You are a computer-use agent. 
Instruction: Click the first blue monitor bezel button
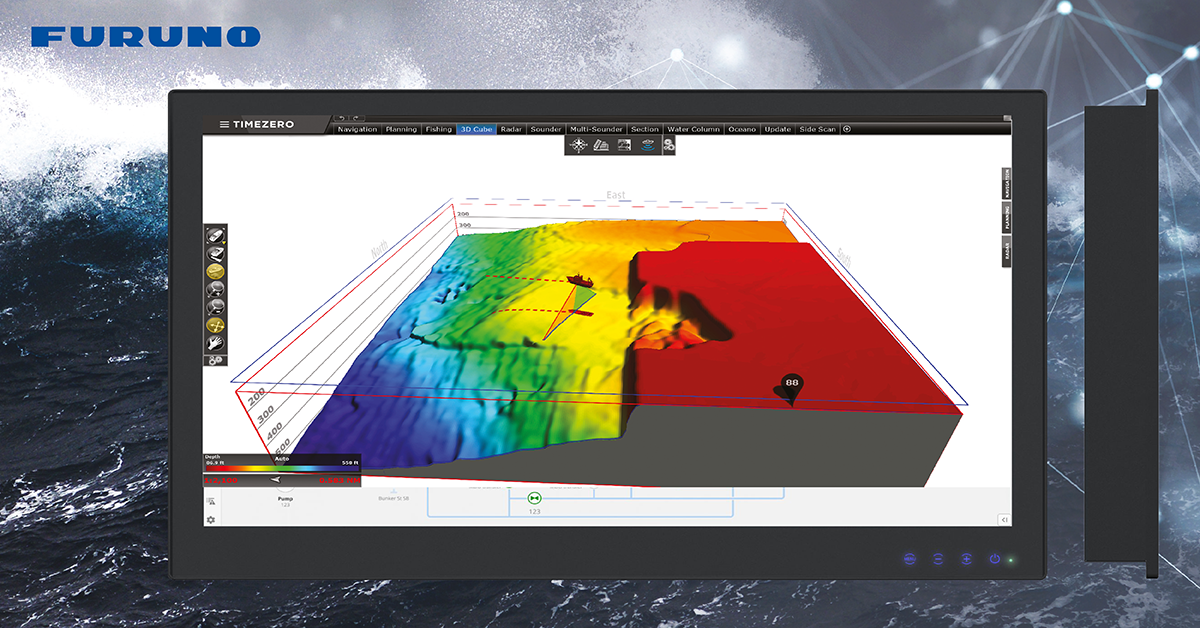click(x=909, y=559)
